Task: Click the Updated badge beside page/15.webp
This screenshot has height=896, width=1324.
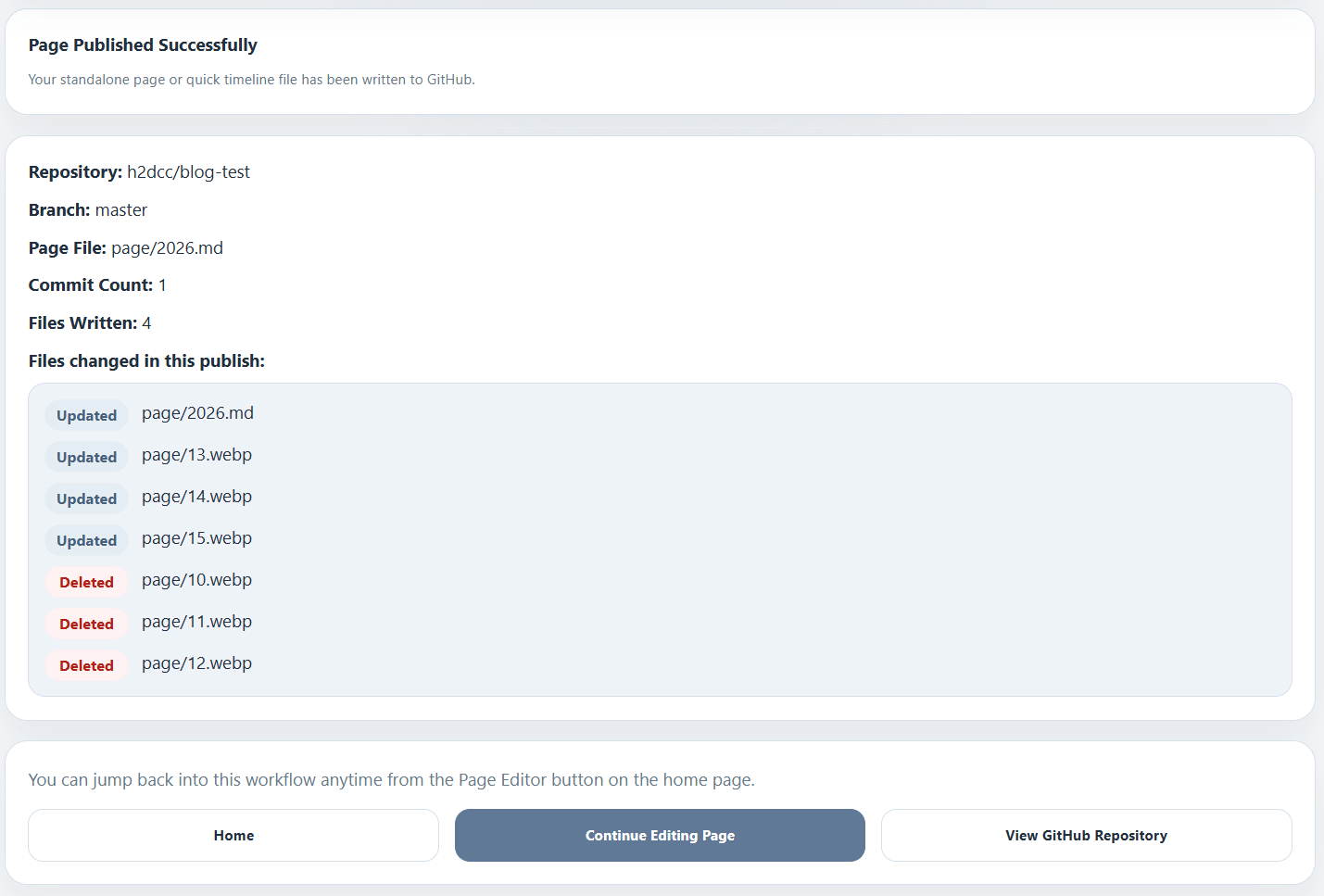Action: 86,541
